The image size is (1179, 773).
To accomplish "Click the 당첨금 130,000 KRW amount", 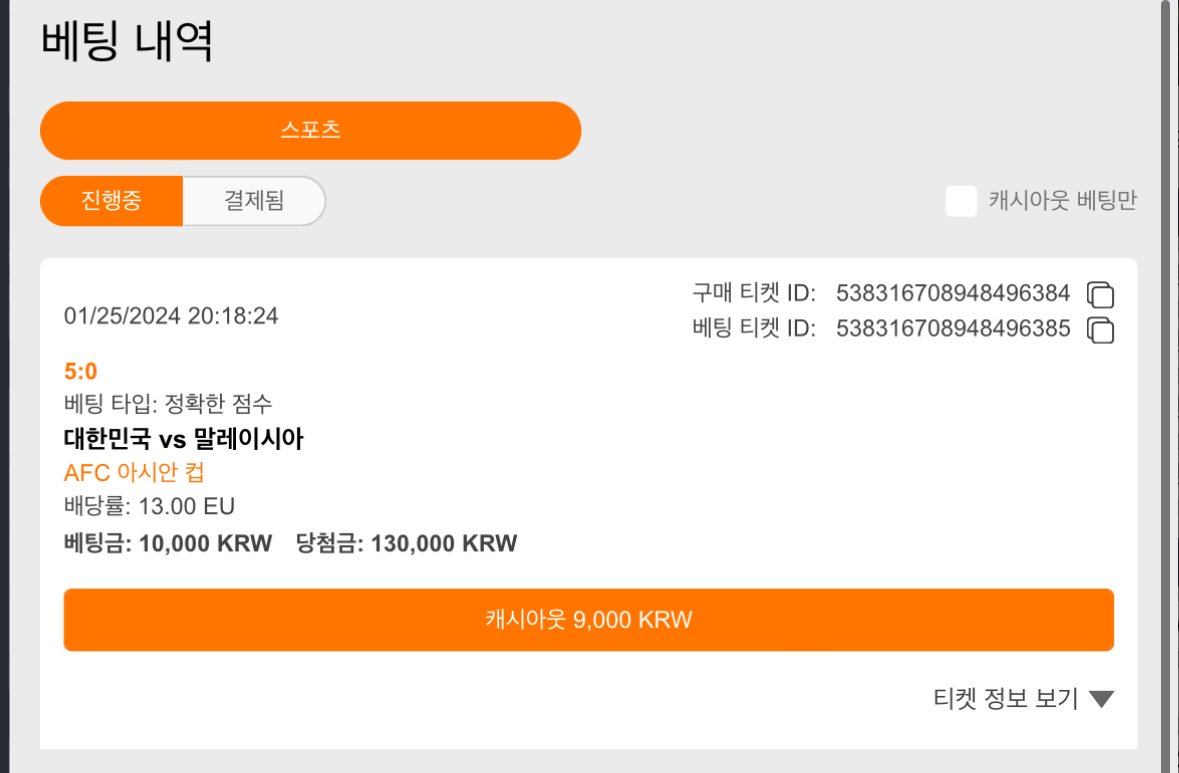I will click(x=406, y=544).
